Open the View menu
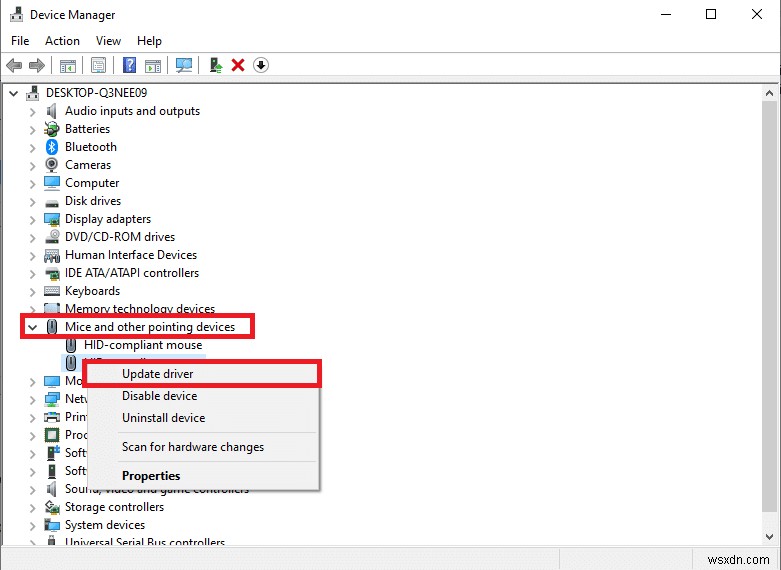 (x=108, y=41)
